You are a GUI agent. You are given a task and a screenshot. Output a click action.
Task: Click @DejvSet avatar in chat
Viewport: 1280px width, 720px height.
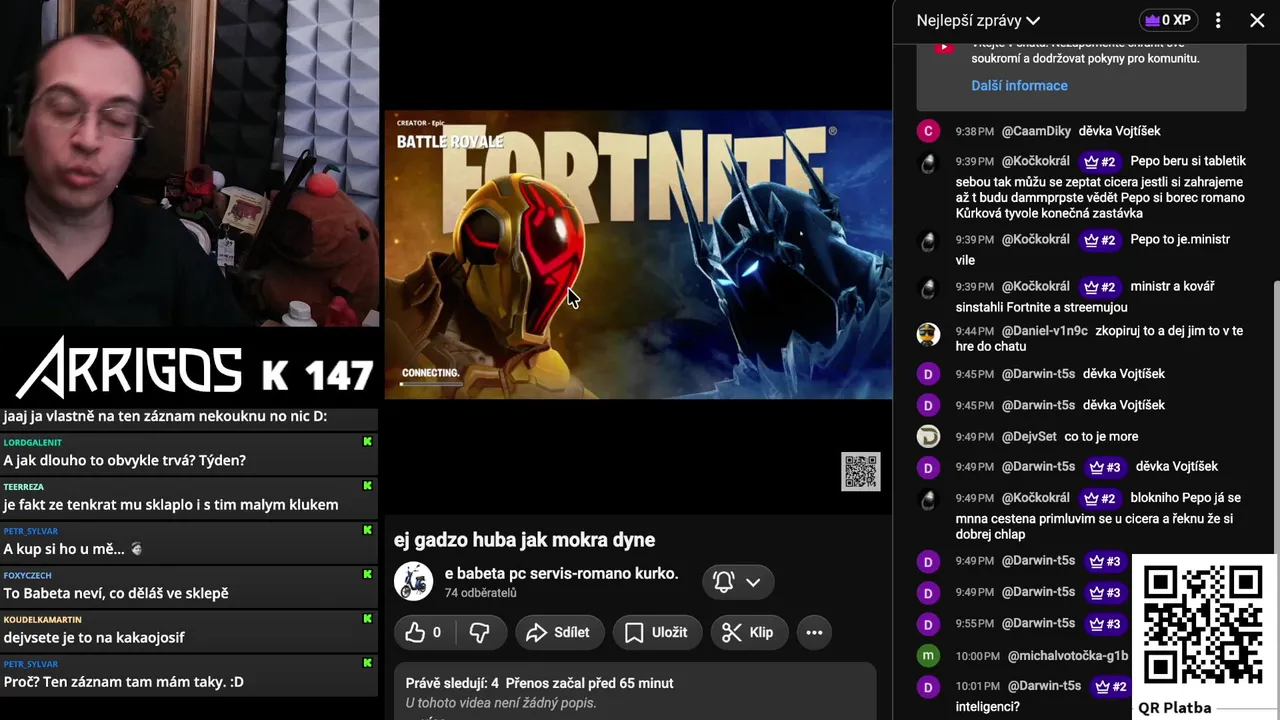tap(928, 436)
